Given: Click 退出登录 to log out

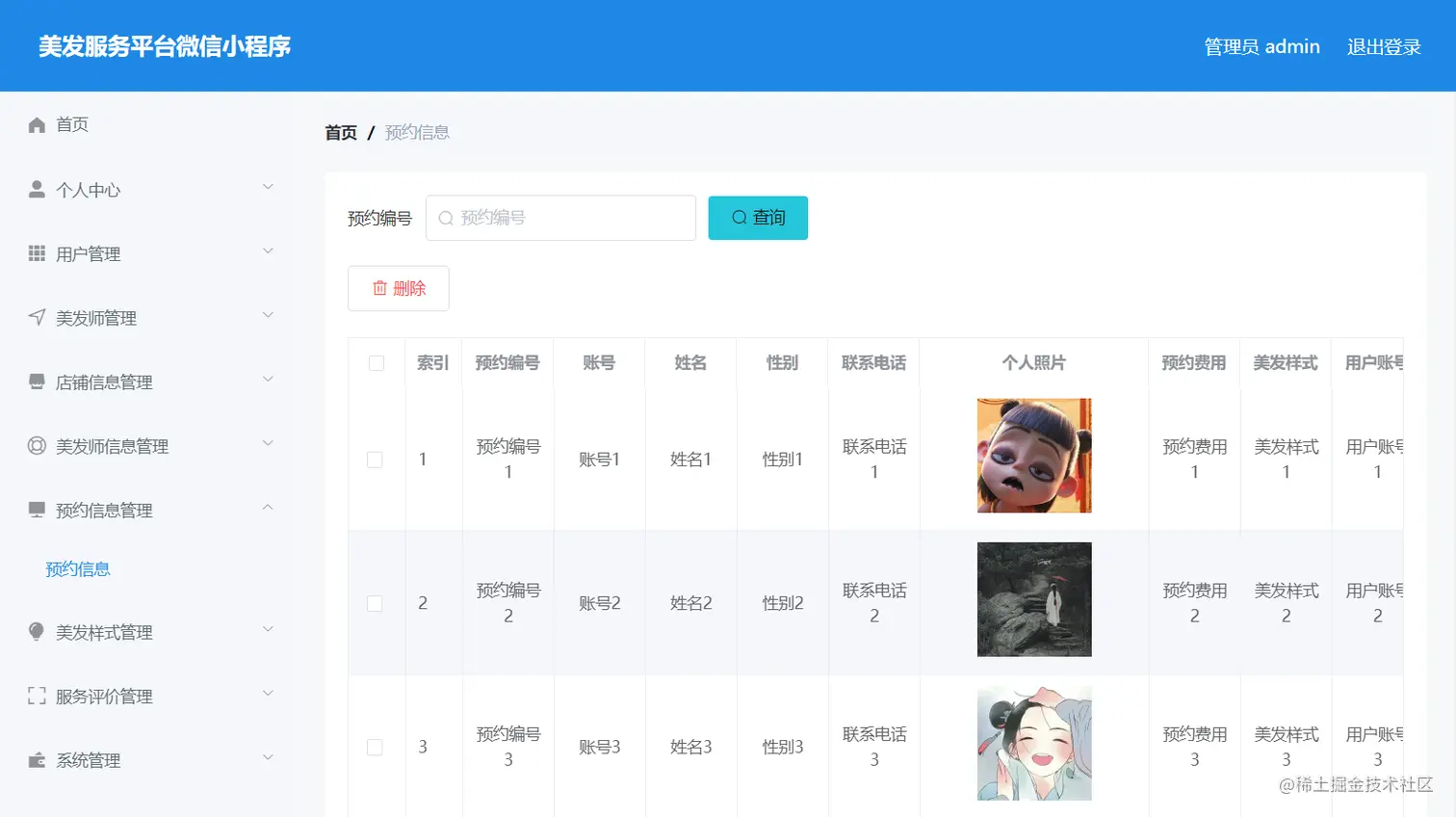Looking at the screenshot, I should [1384, 46].
